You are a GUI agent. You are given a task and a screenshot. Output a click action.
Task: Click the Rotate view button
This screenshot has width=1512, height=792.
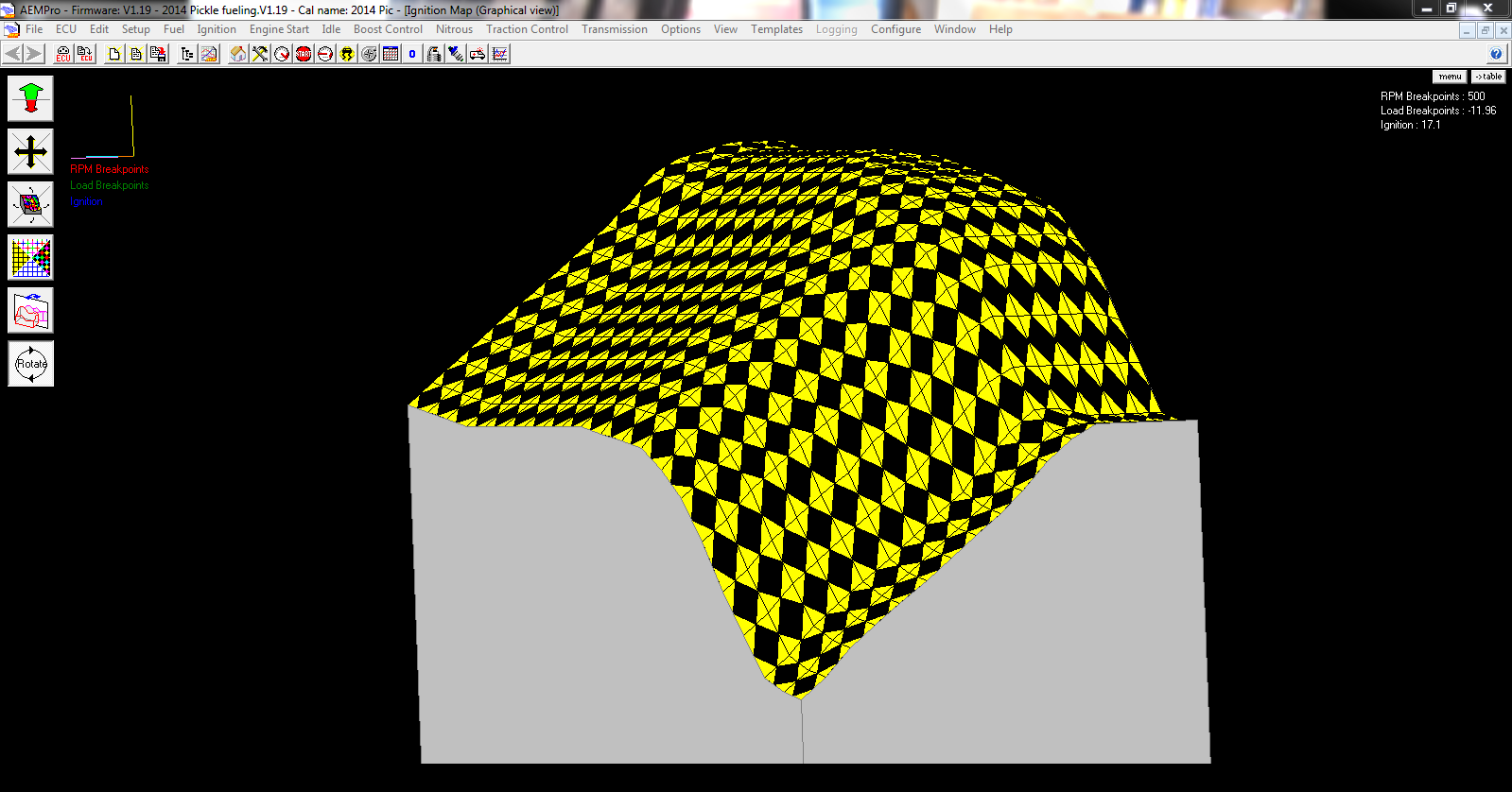pyautogui.click(x=30, y=364)
